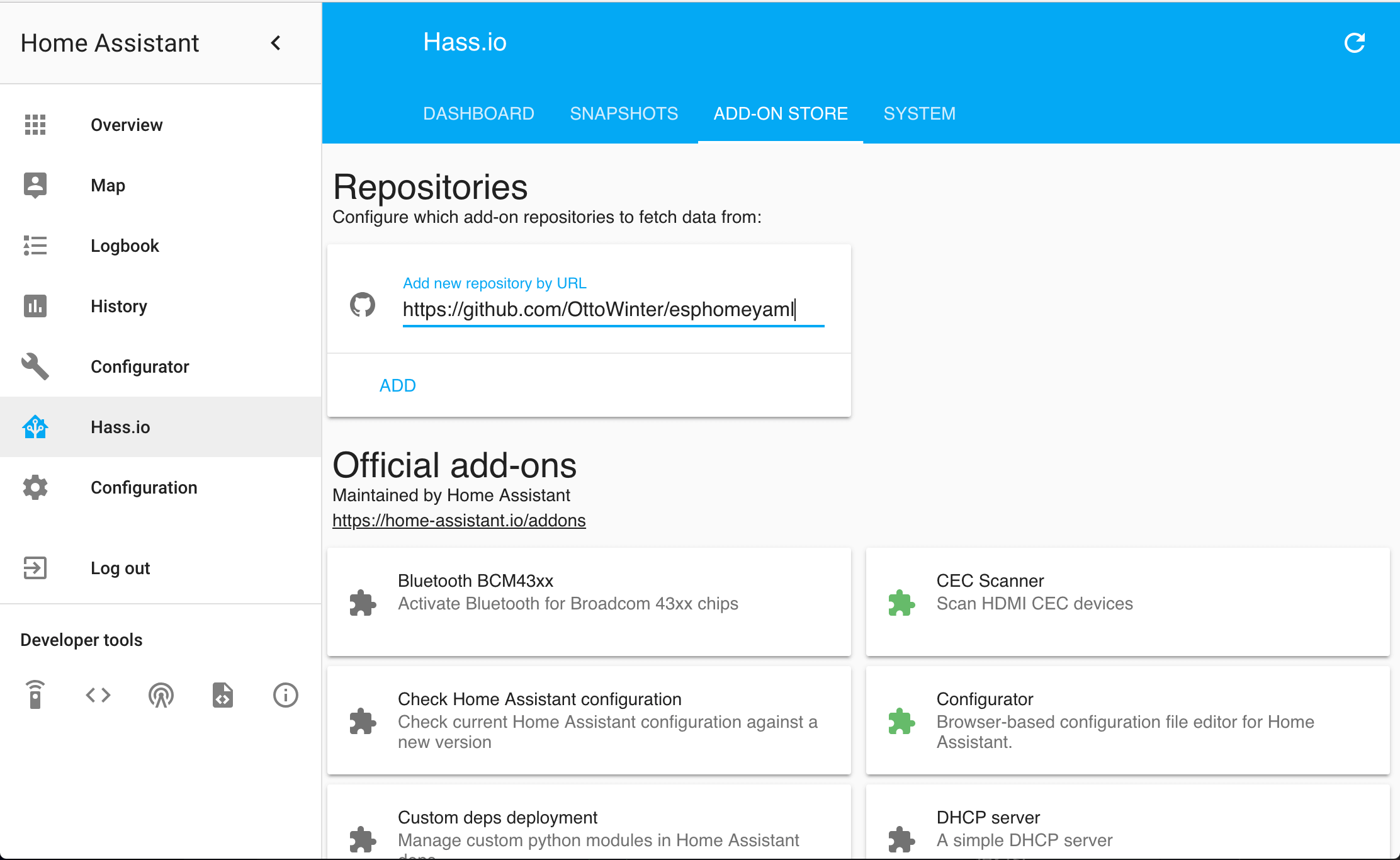Open the CEC Scanner add-on card
This screenshot has width=1400, height=860.
[1127, 602]
